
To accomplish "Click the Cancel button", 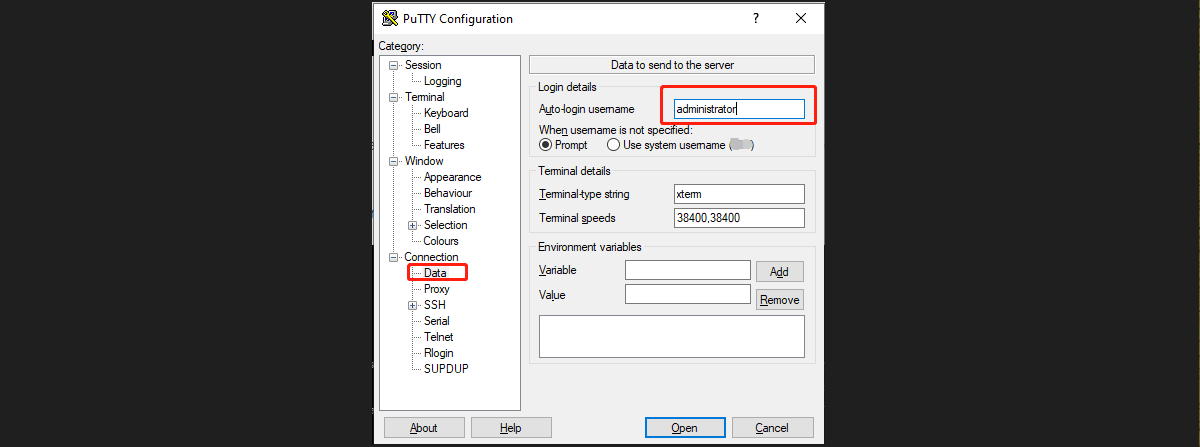I will (x=771, y=428).
